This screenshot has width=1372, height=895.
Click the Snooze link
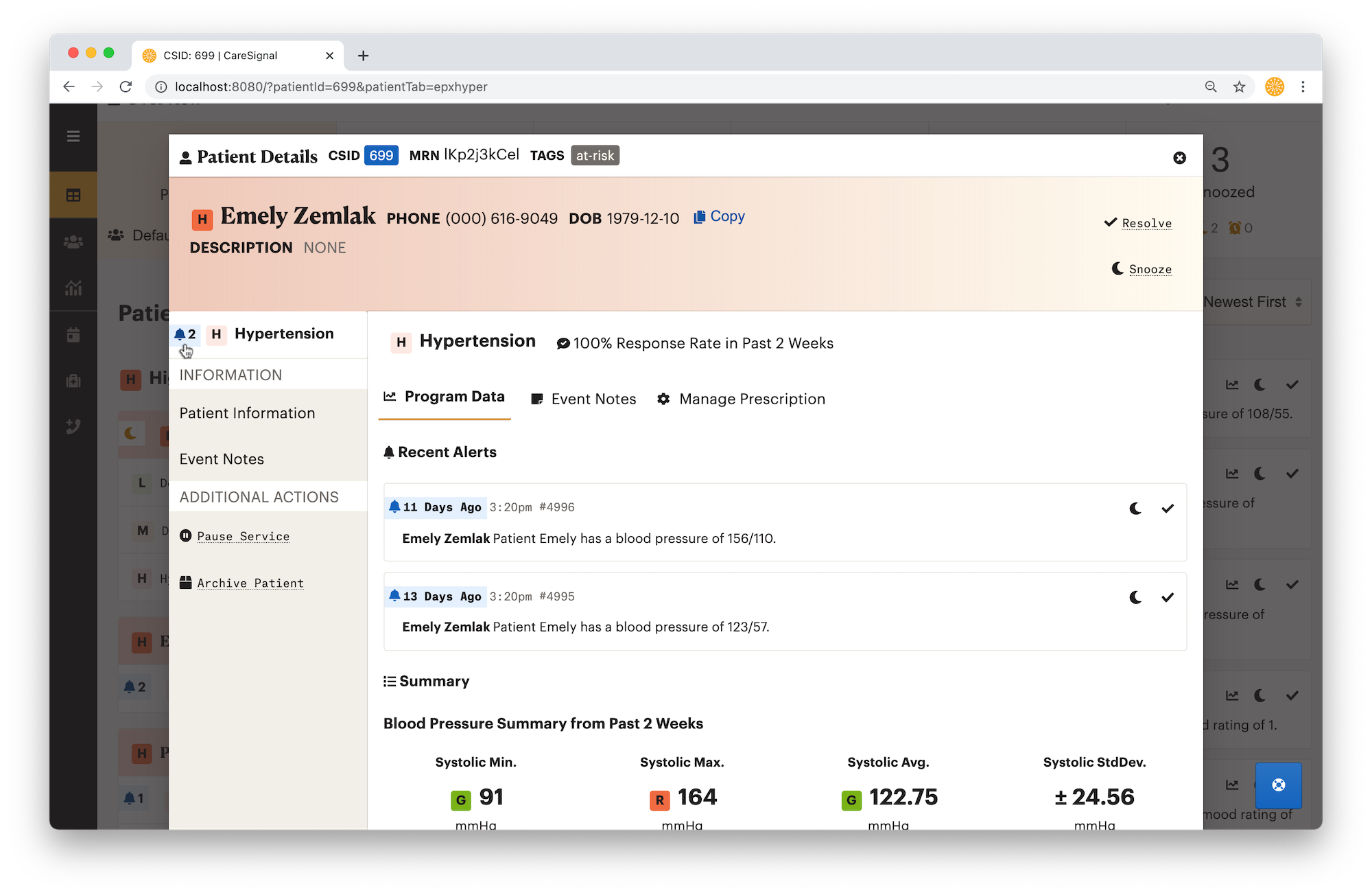click(x=1142, y=269)
